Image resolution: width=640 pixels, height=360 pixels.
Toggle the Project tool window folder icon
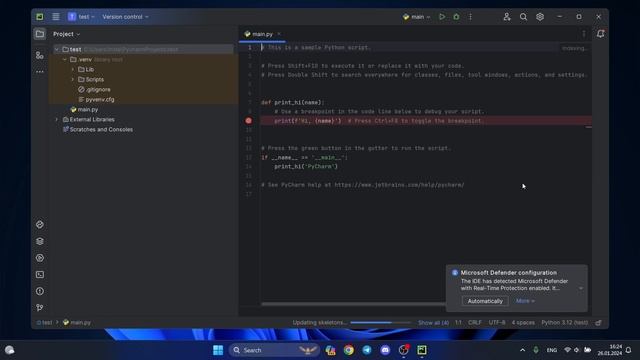pos(40,34)
